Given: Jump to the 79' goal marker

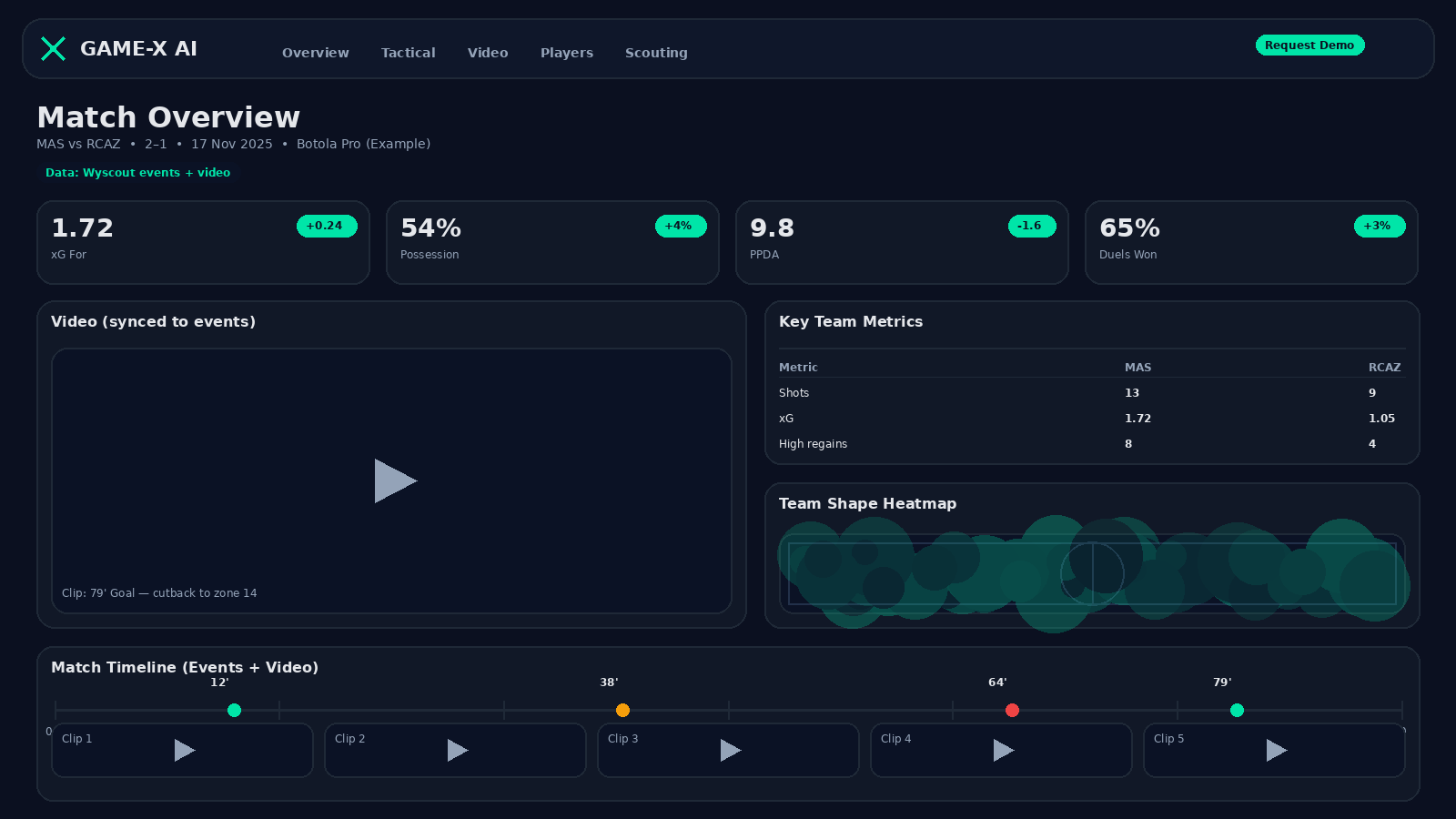Looking at the screenshot, I should pyautogui.click(x=1237, y=711).
